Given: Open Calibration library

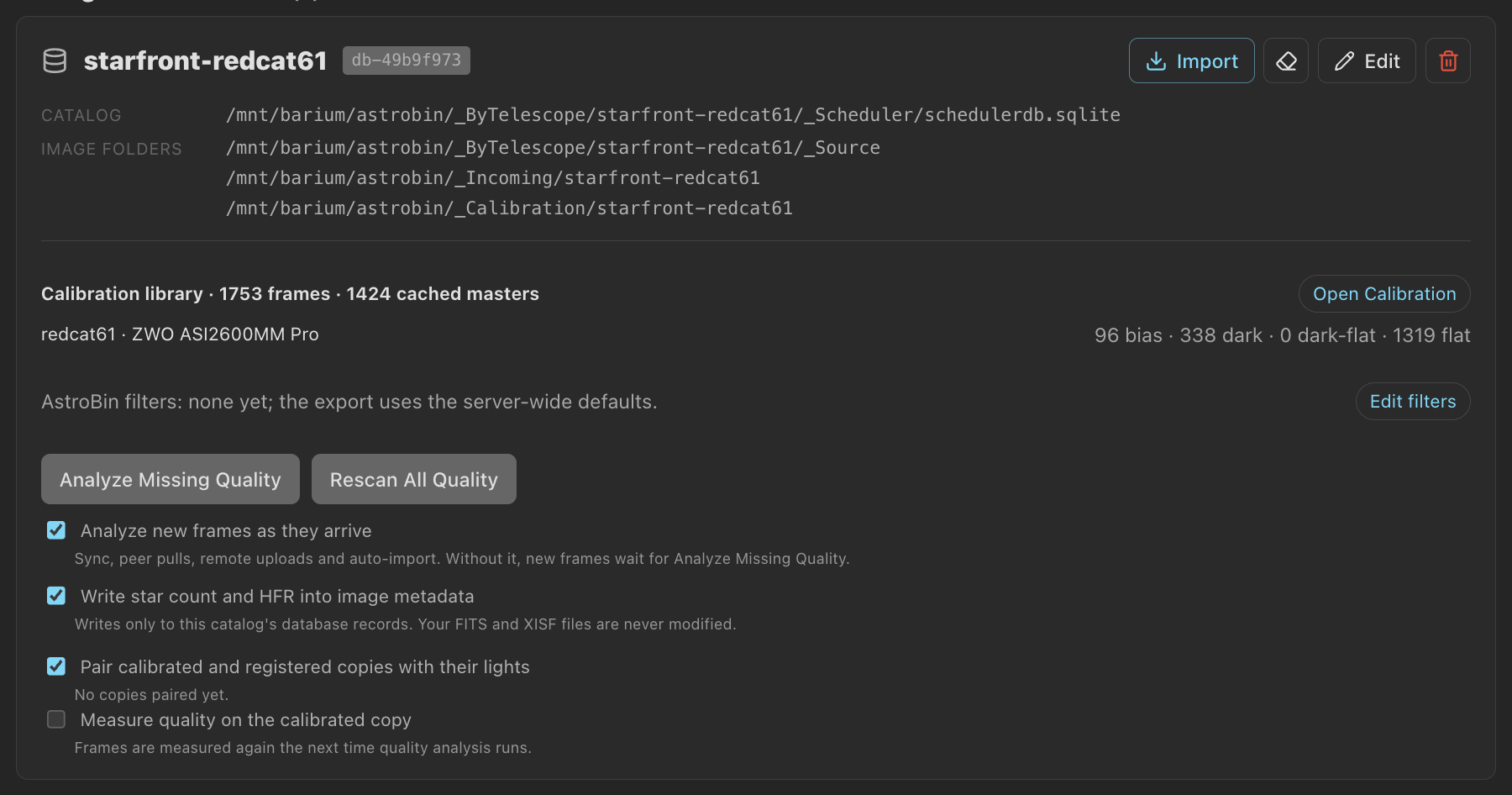Looking at the screenshot, I should click(x=1384, y=294).
